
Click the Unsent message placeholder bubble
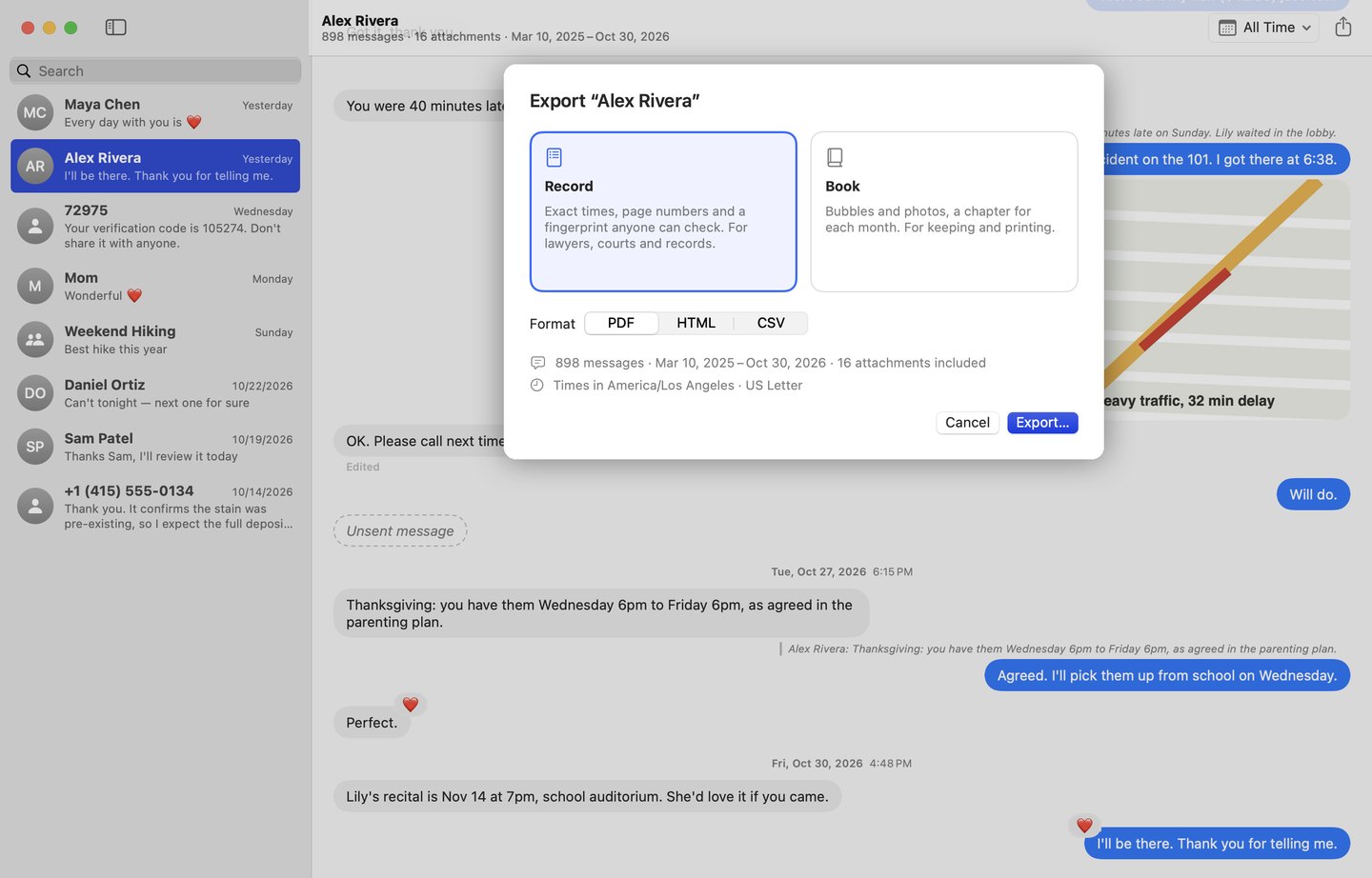[400, 530]
